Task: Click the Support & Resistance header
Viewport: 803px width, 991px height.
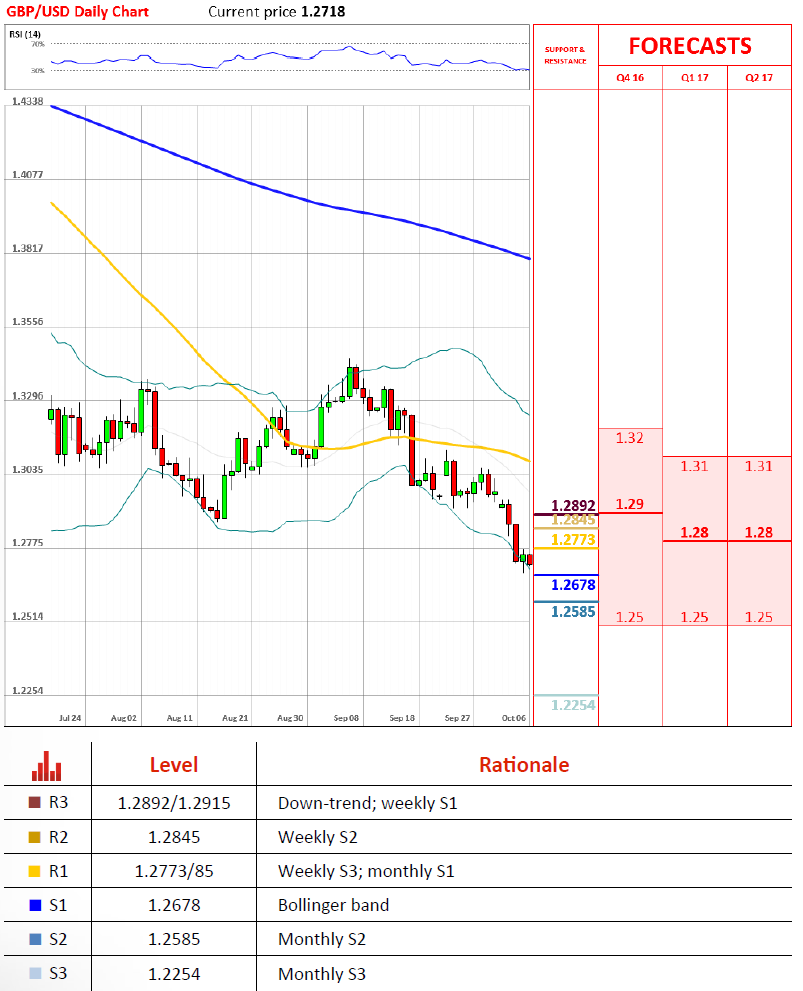Action: pos(565,55)
